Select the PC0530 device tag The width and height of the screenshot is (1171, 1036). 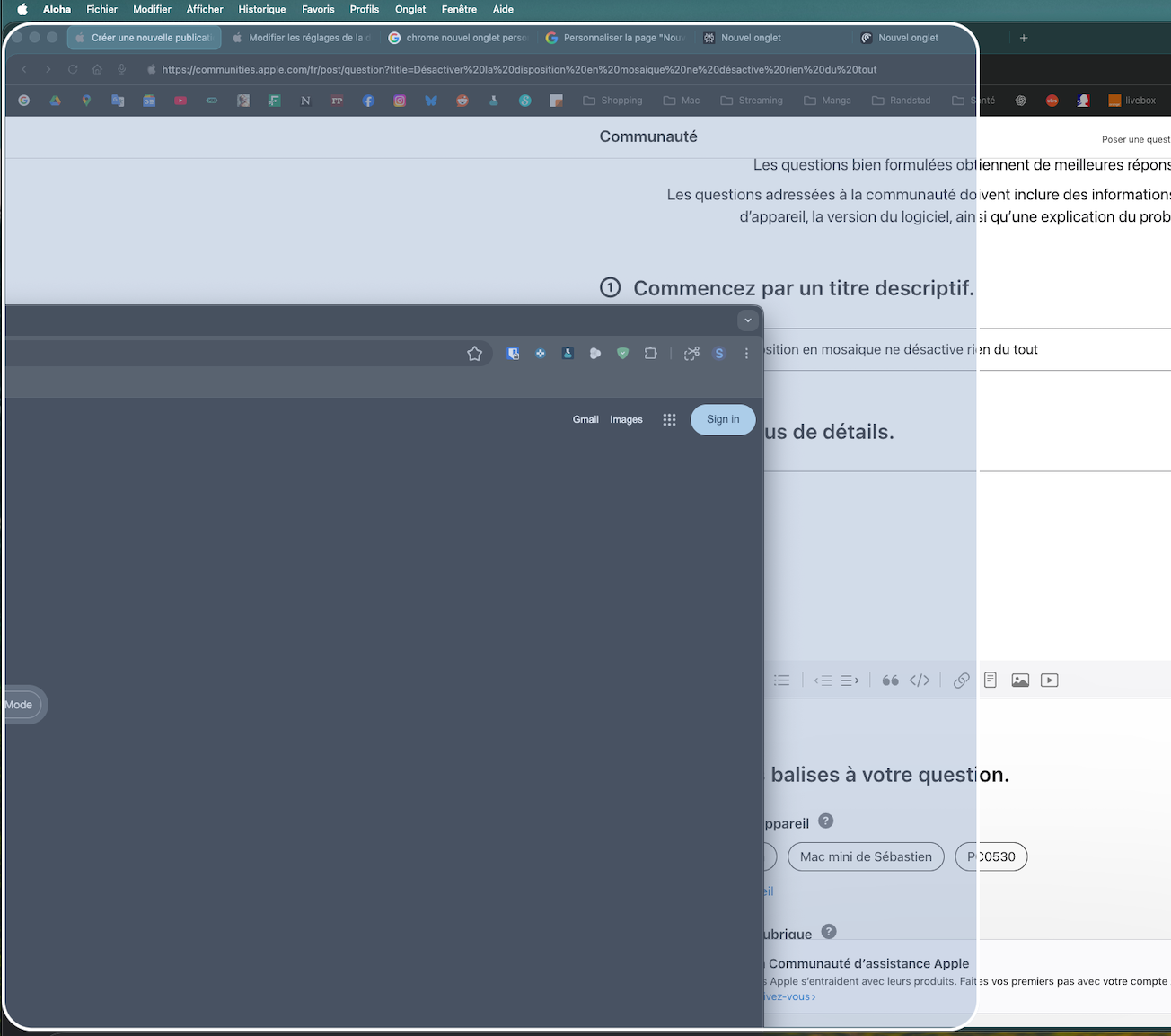(991, 856)
